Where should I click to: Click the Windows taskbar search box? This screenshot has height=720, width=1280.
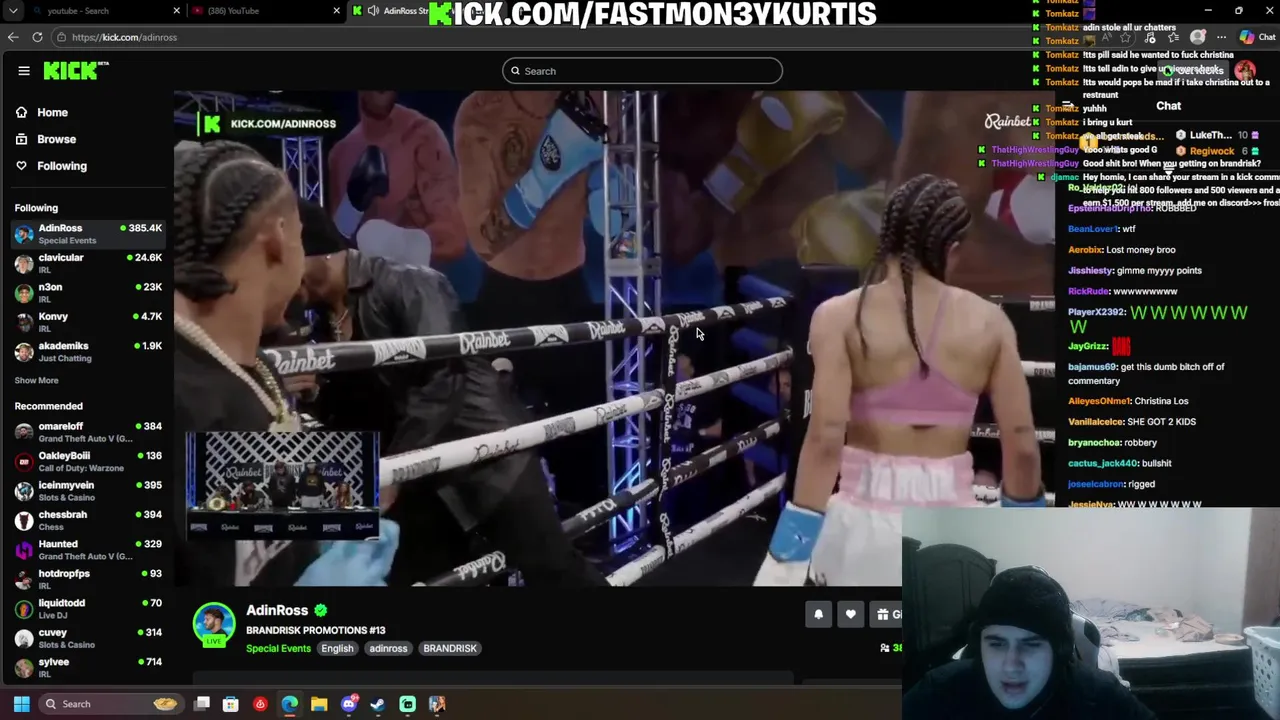click(110, 704)
